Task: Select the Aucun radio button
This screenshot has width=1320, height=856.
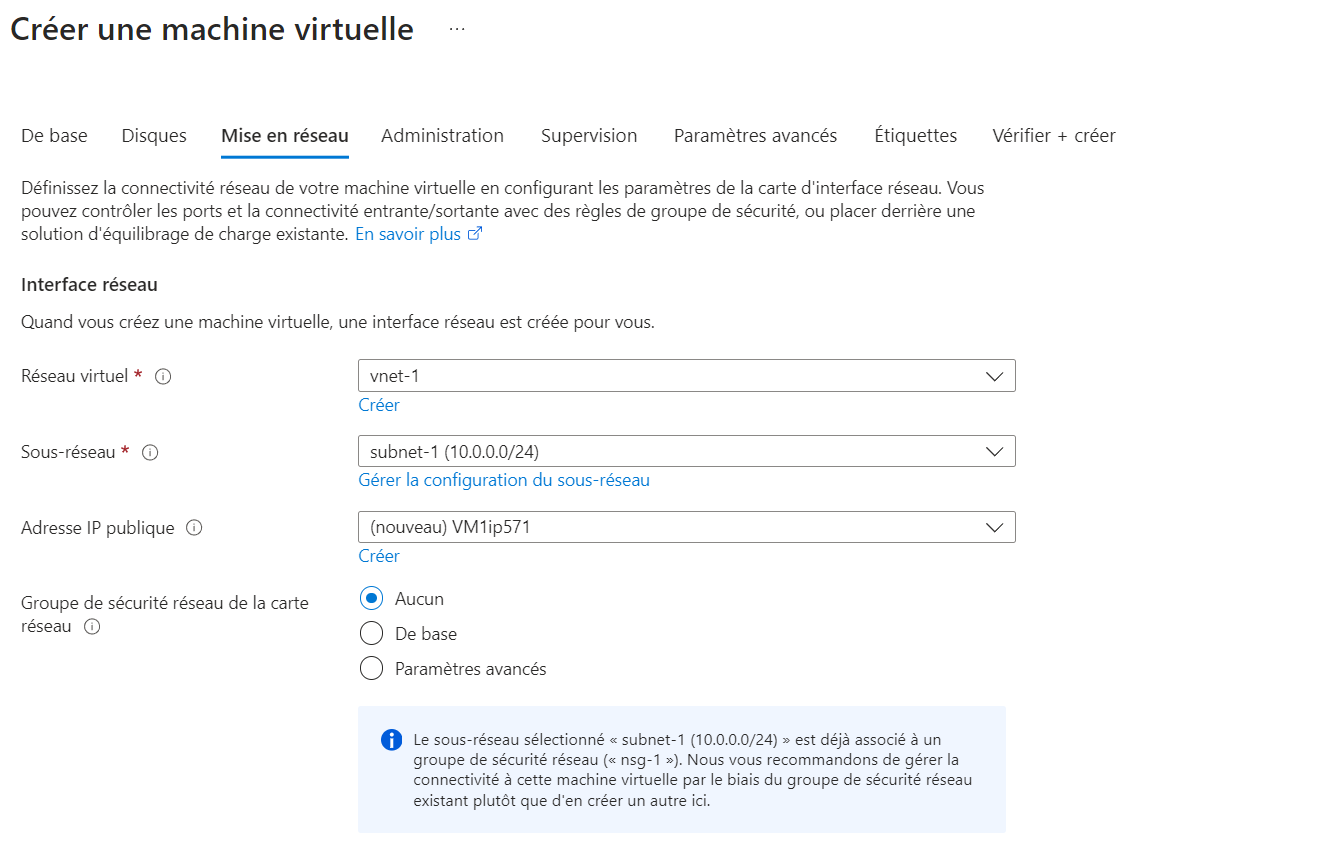Action: click(x=371, y=599)
